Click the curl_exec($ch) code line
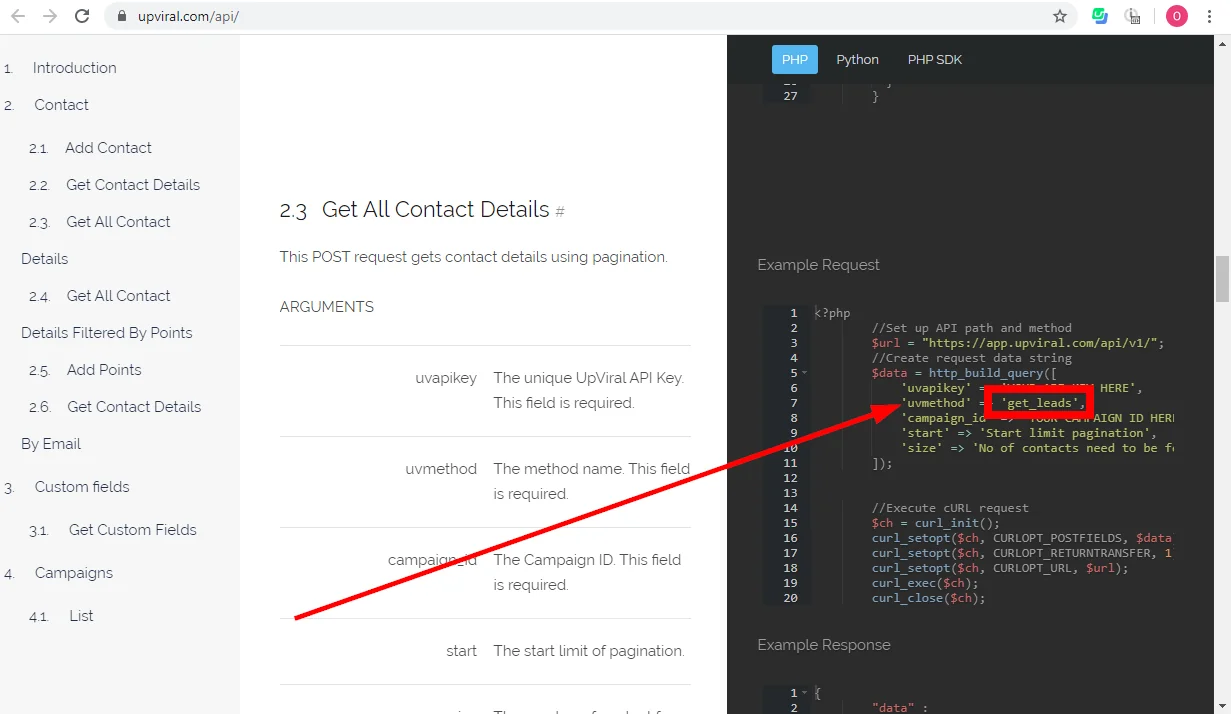 (925, 583)
